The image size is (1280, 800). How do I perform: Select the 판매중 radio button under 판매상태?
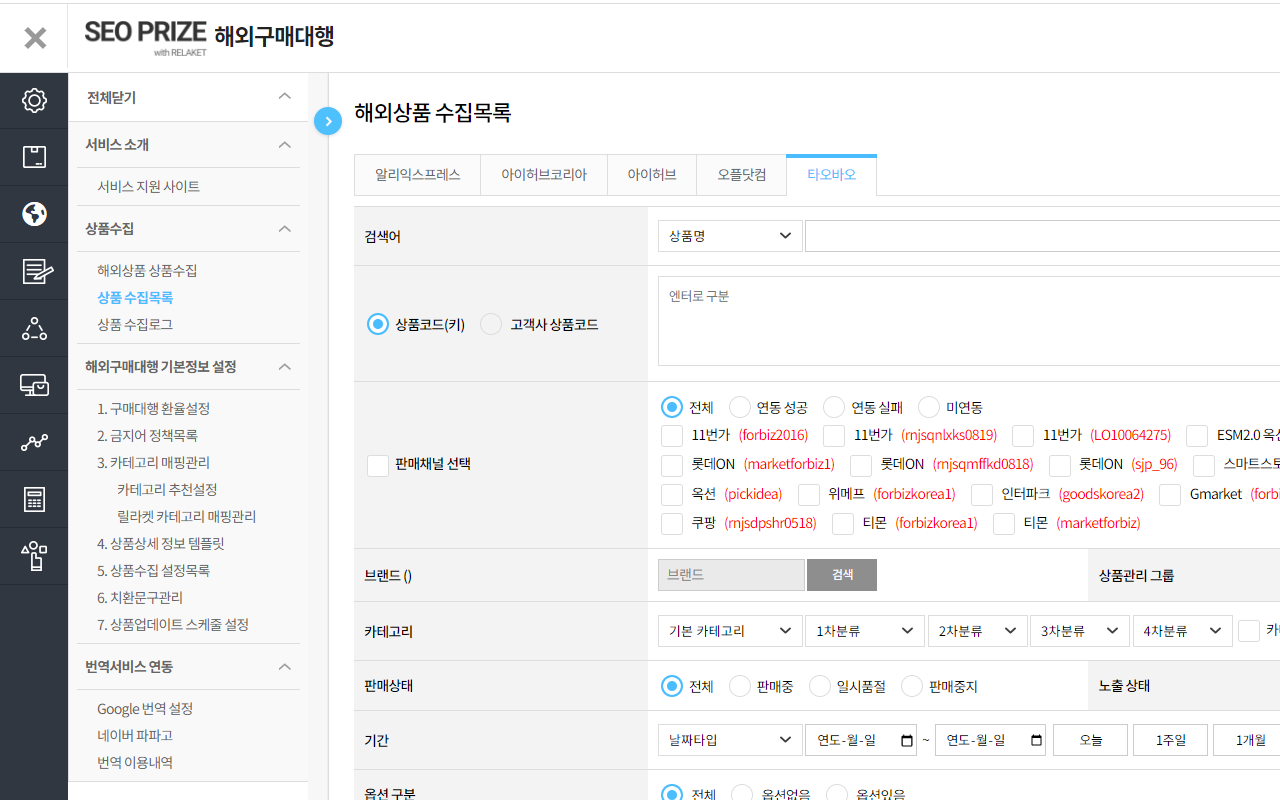[x=737, y=685]
